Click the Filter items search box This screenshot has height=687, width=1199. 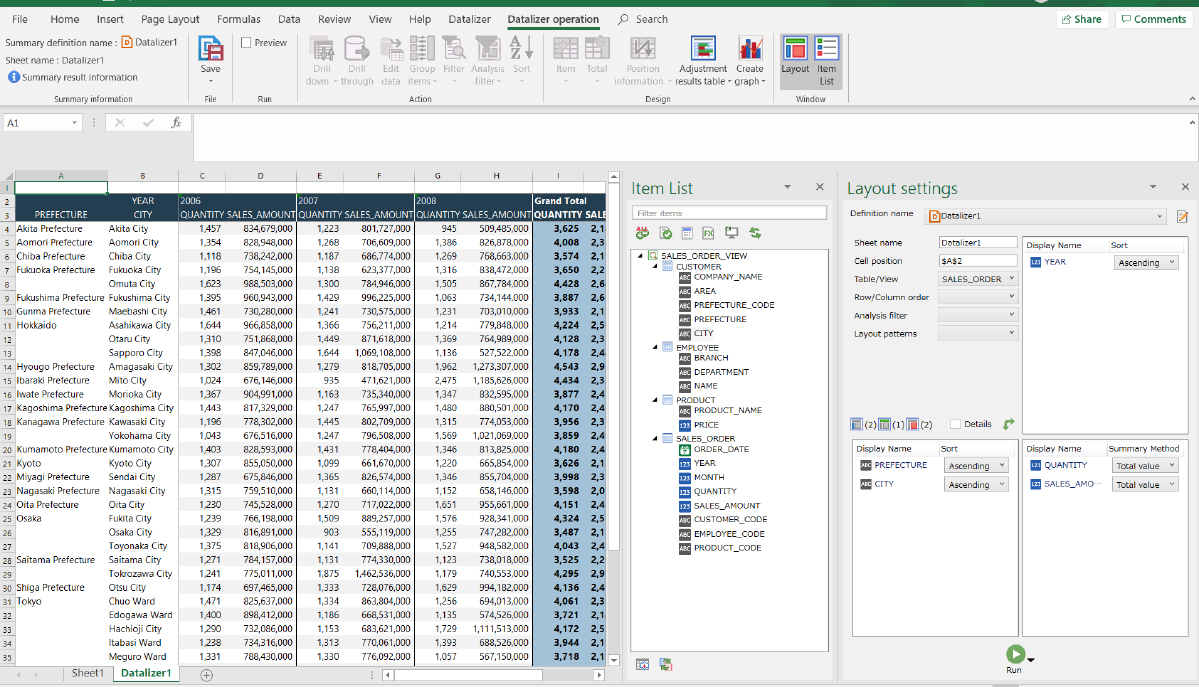(729, 213)
